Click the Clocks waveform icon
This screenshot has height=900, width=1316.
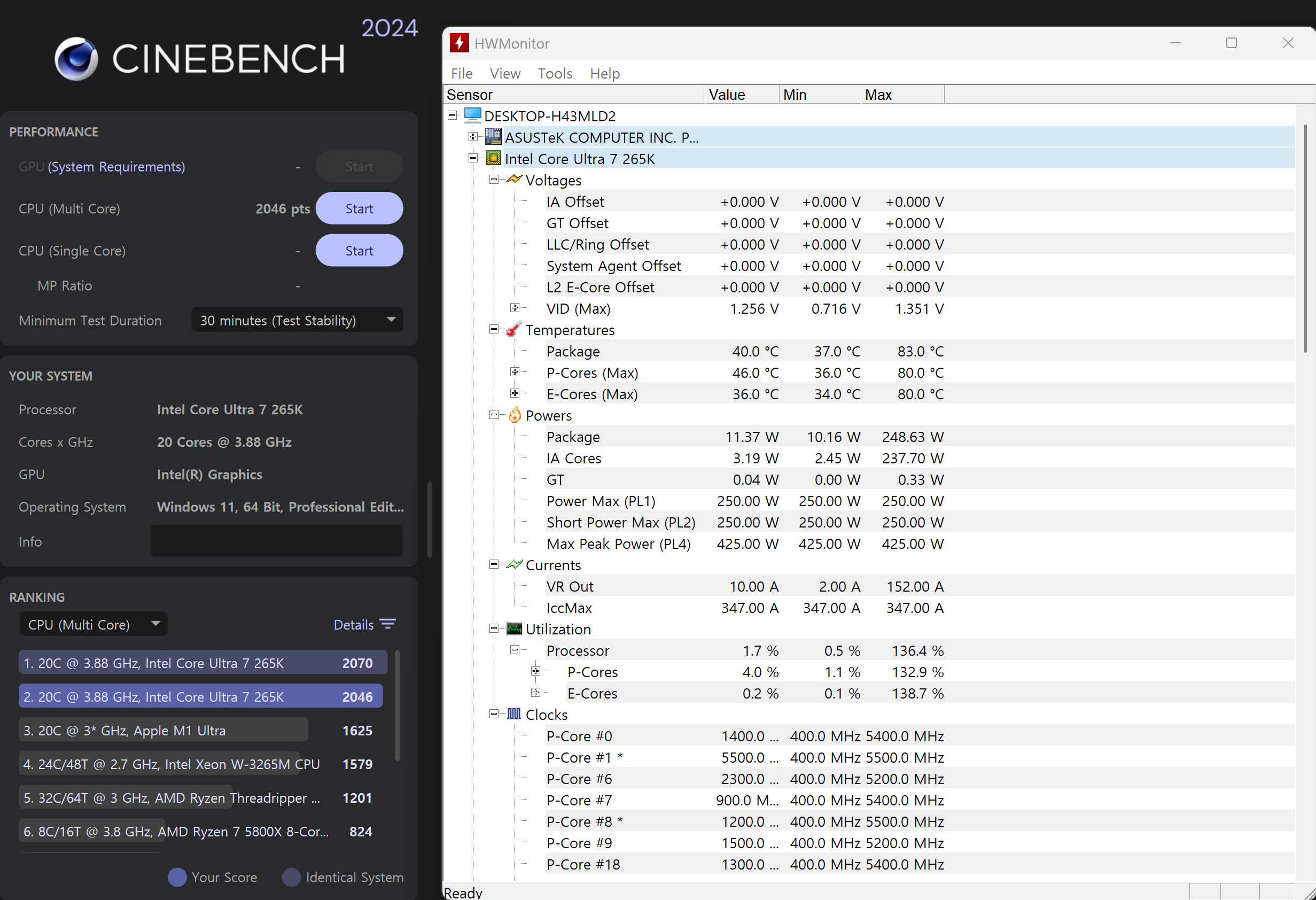pos(513,713)
